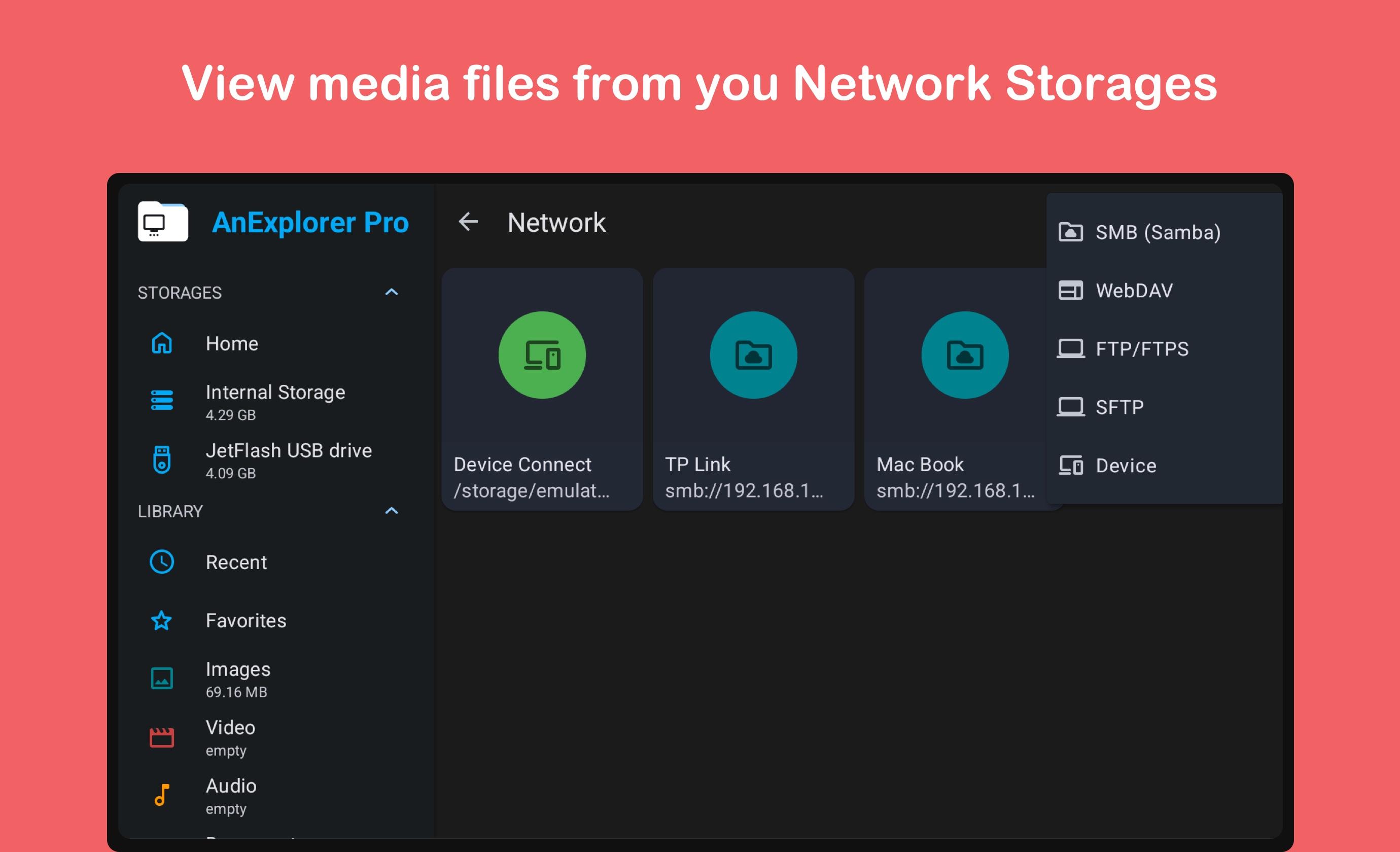Click the Audio music note icon
1400x852 pixels.
[x=162, y=795]
